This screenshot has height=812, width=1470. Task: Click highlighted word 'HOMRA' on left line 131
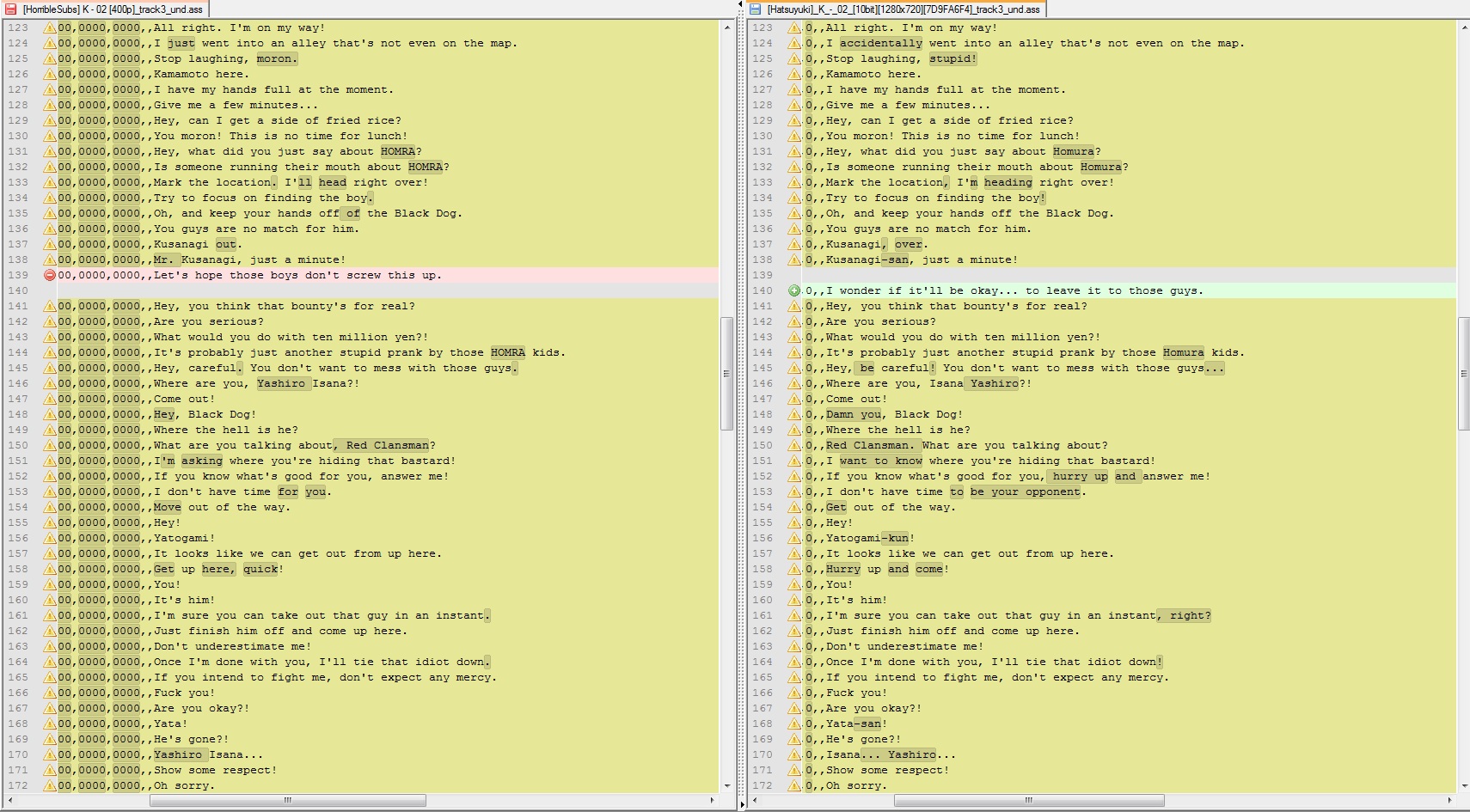click(x=398, y=151)
